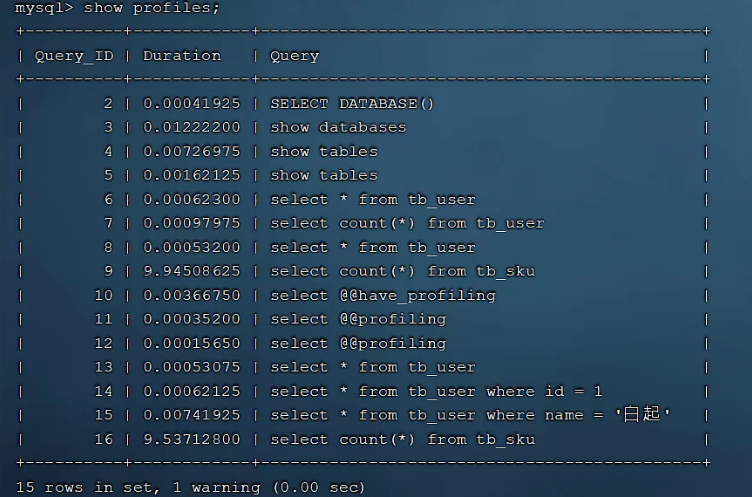The width and height of the screenshot is (752, 497).
Task: Click Query_ID value 10
Action: tap(104, 296)
